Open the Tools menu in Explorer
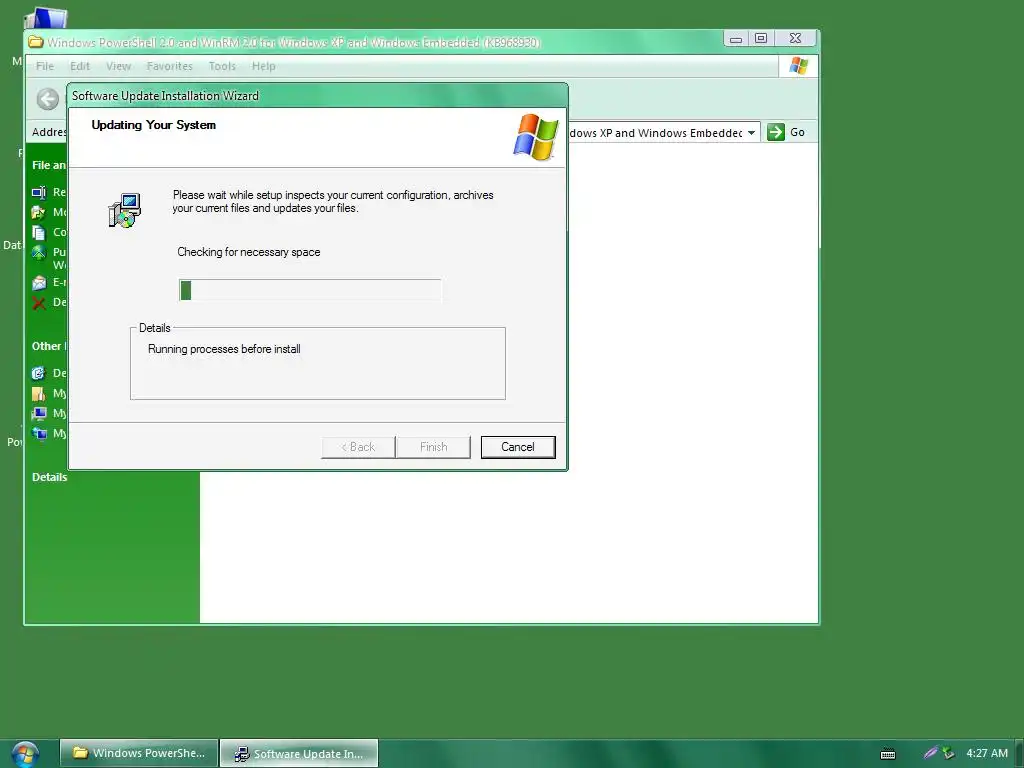The height and width of the screenshot is (768, 1024). pyautogui.click(x=222, y=66)
